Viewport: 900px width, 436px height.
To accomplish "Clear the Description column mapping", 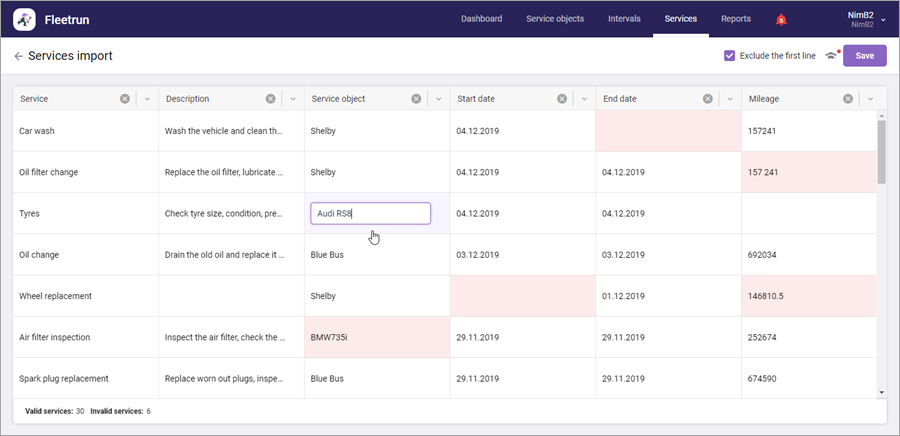I will (271, 99).
